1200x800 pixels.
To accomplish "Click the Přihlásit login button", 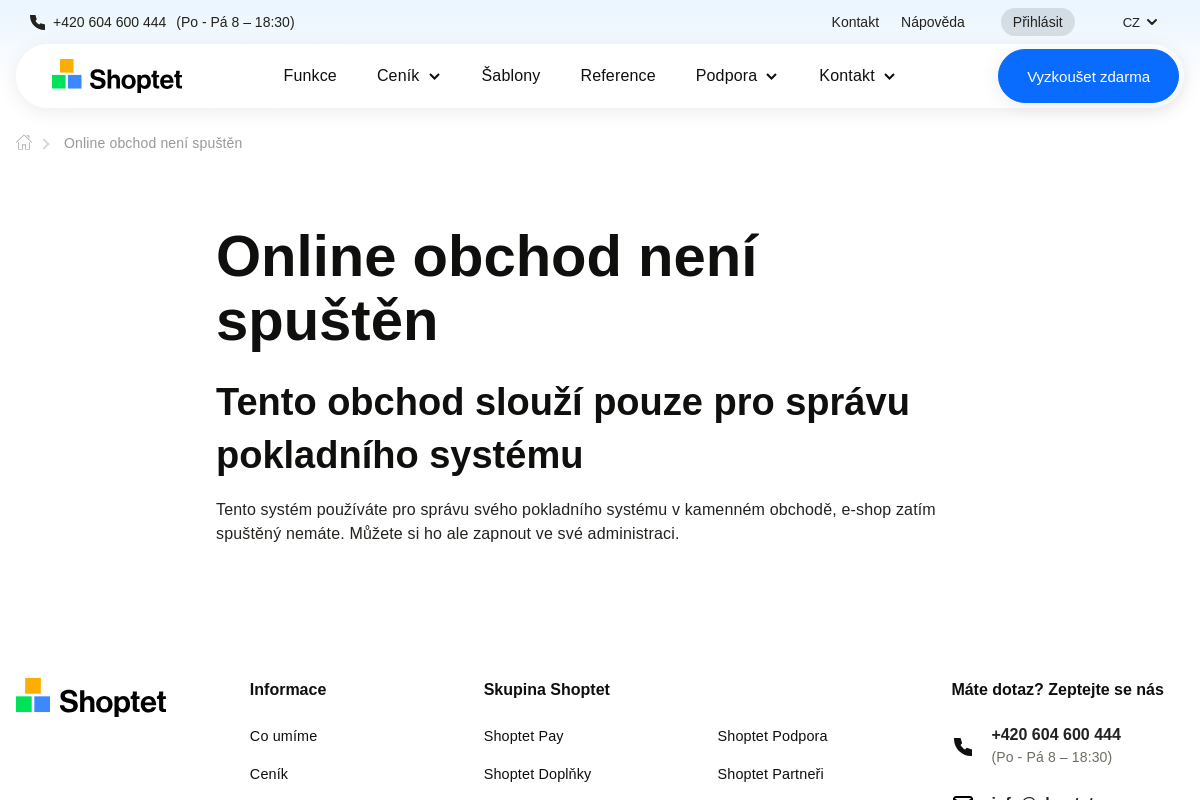I will (x=1037, y=22).
